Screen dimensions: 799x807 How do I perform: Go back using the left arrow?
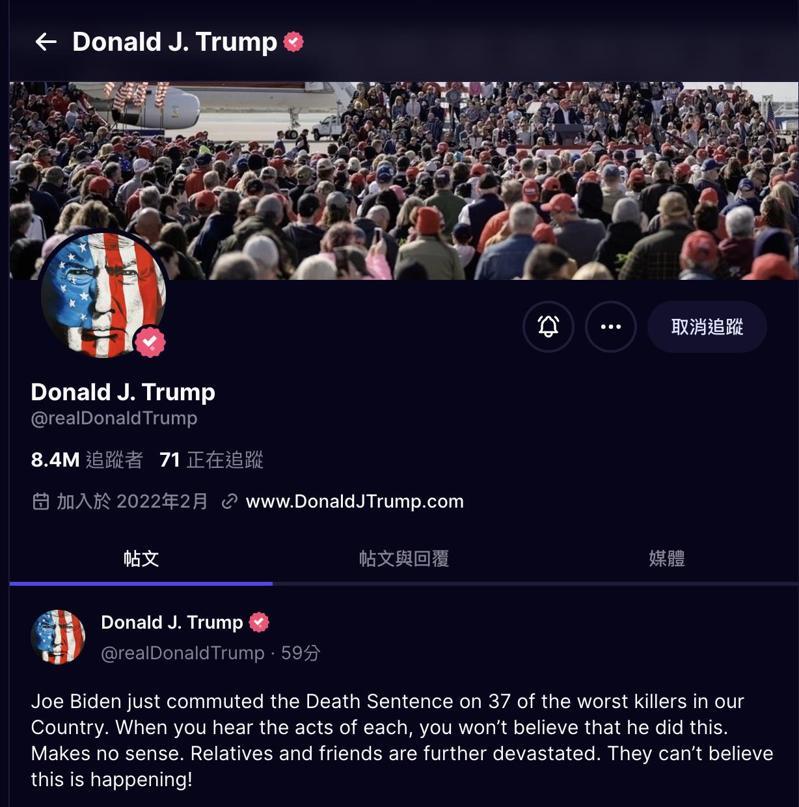click(46, 42)
